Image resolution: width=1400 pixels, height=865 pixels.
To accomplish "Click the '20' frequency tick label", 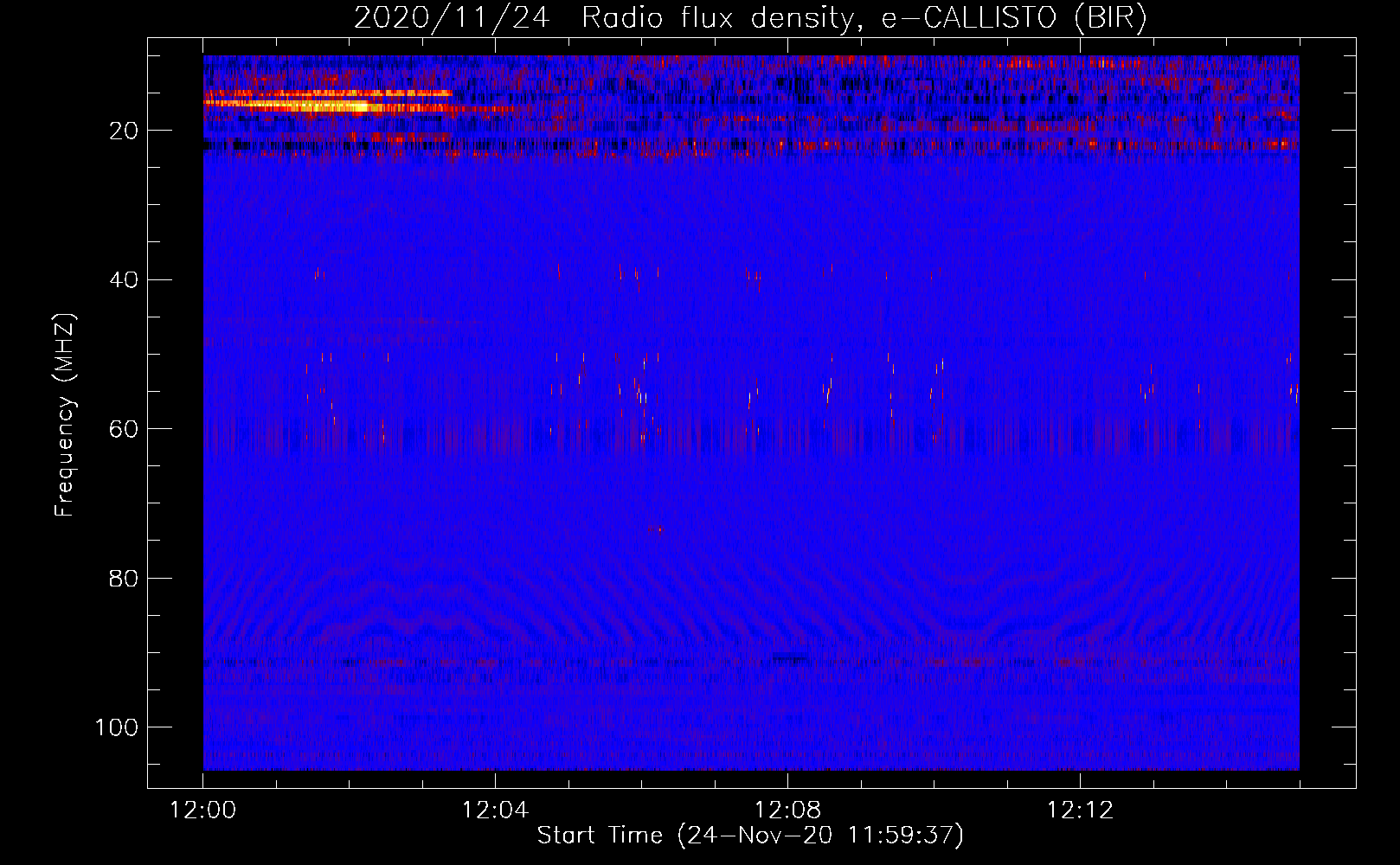I will [124, 131].
